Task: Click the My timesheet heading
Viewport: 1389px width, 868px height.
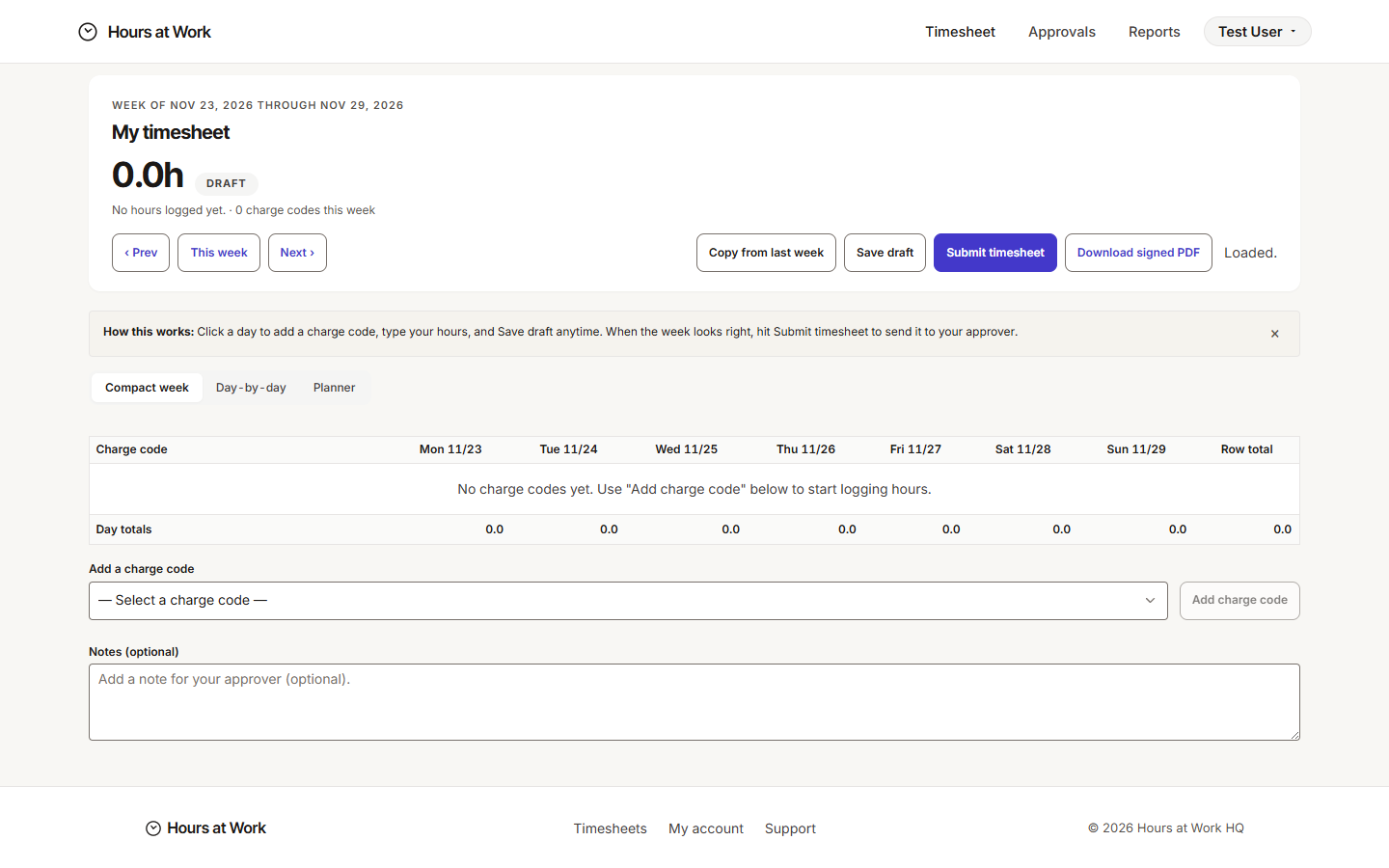Action: [x=171, y=132]
